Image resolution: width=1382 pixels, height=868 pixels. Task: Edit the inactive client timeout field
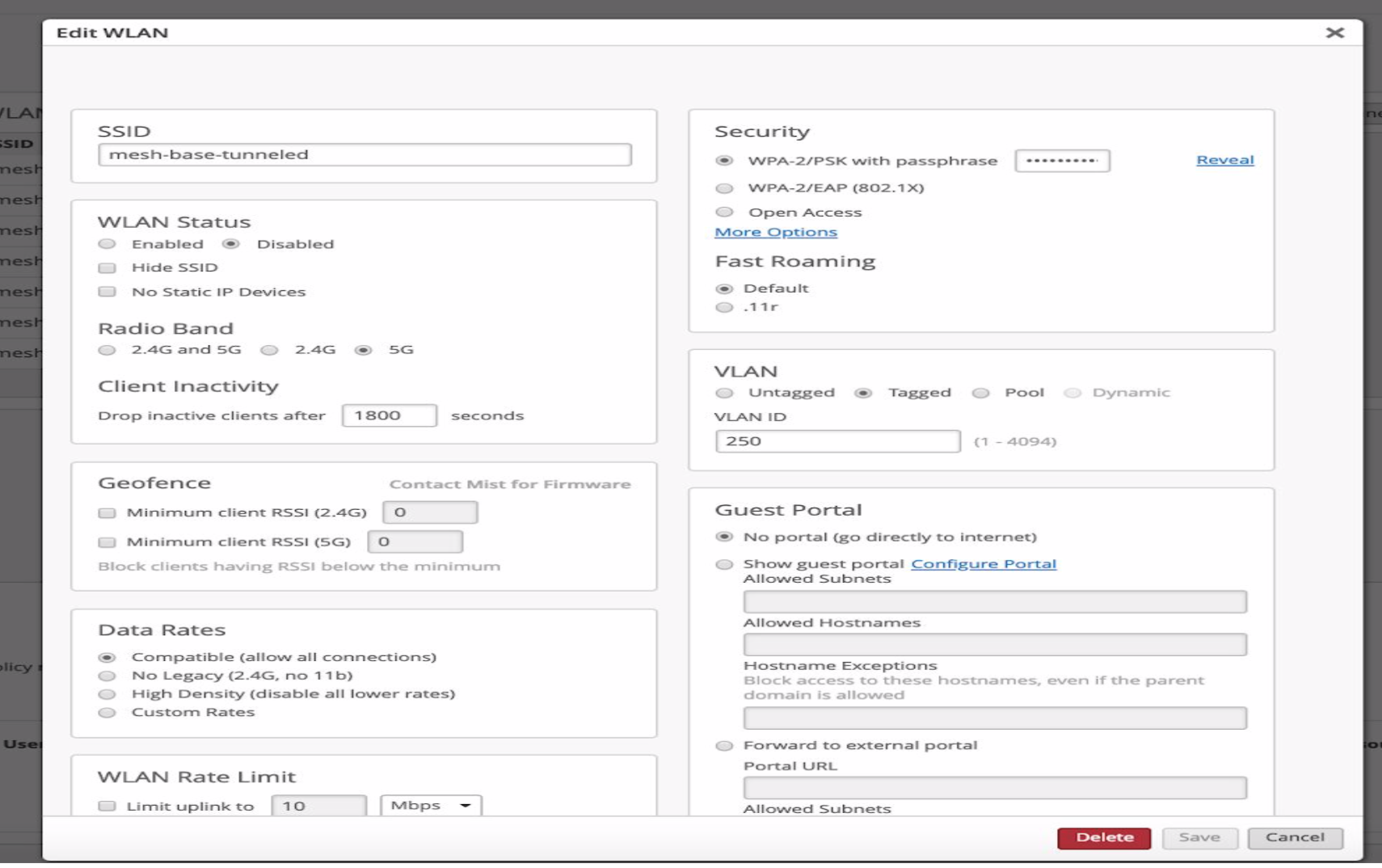pos(389,415)
